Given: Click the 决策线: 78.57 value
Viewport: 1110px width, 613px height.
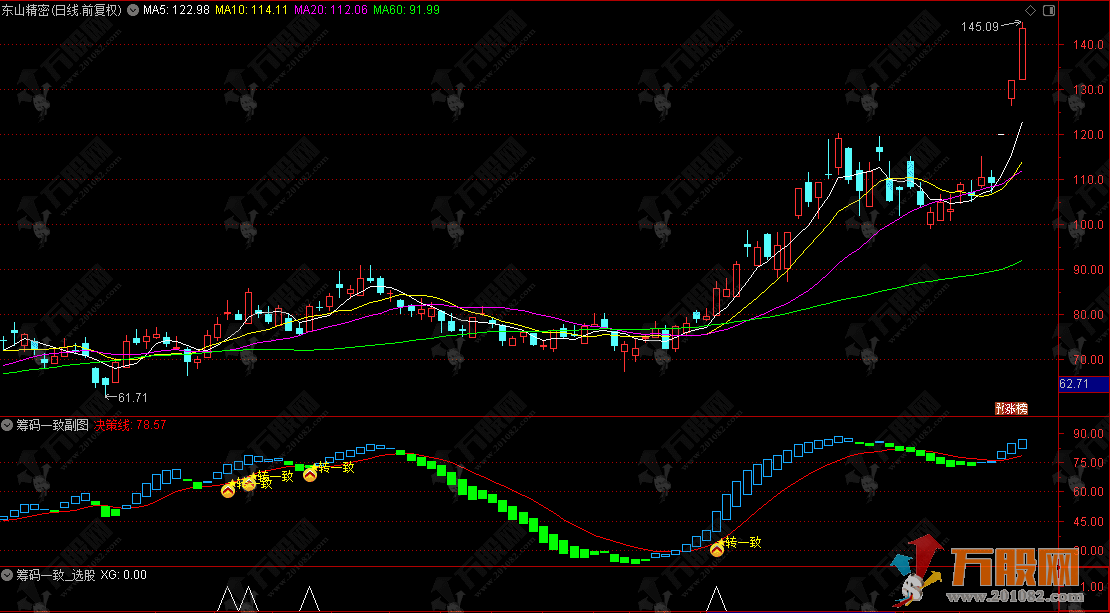Looking at the screenshot, I should [x=130, y=425].
